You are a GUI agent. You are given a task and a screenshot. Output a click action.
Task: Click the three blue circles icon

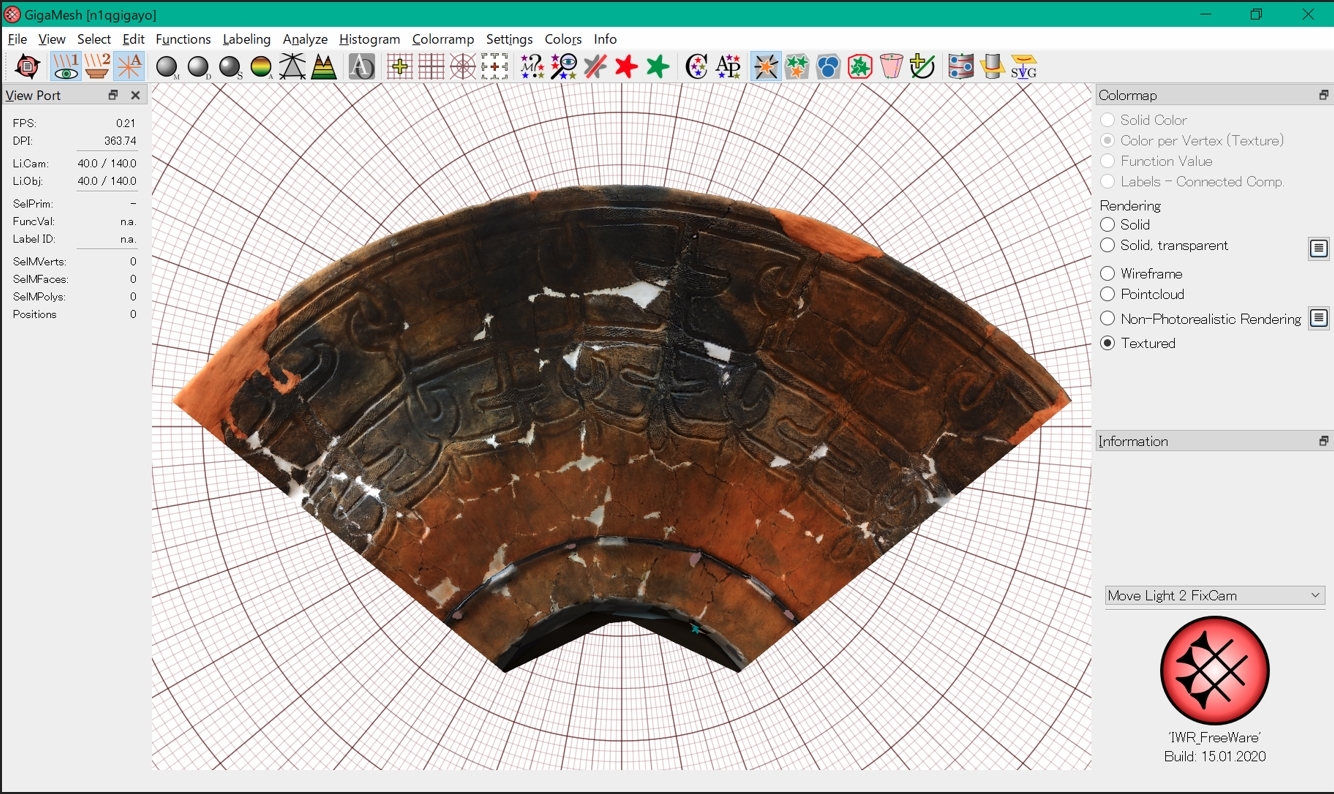(828, 67)
